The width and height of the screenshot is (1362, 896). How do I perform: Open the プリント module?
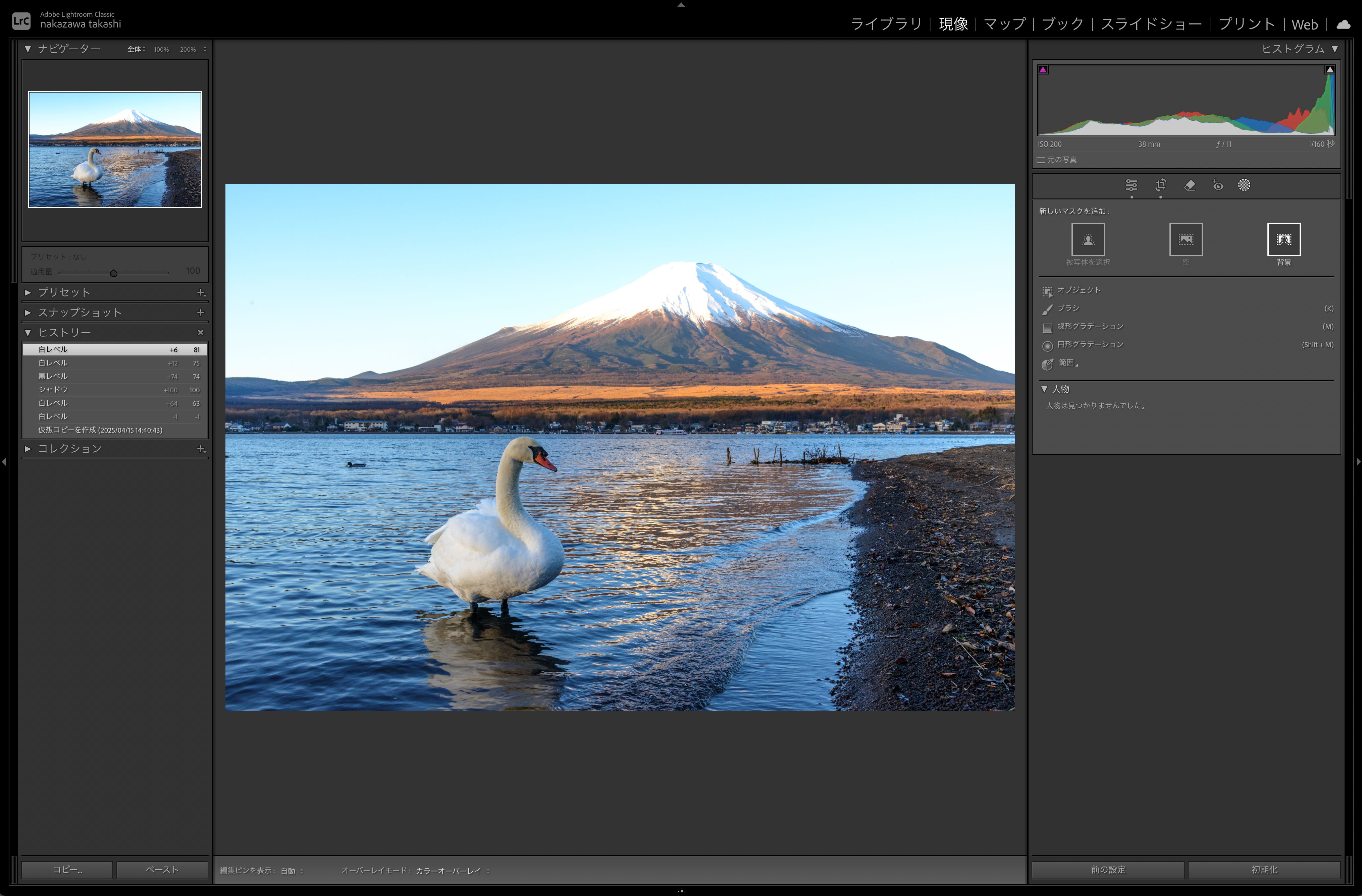pyautogui.click(x=1246, y=24)
